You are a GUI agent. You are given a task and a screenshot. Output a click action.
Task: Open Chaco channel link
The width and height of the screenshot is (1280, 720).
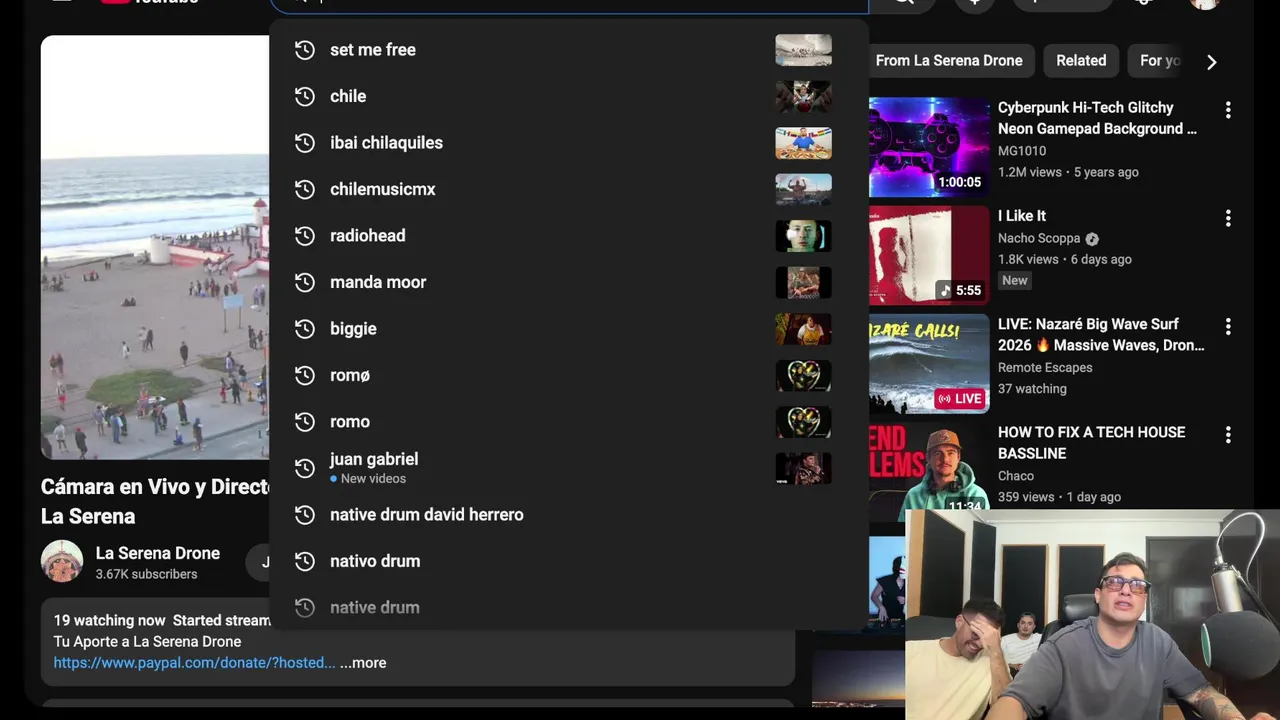[1016, 476]
